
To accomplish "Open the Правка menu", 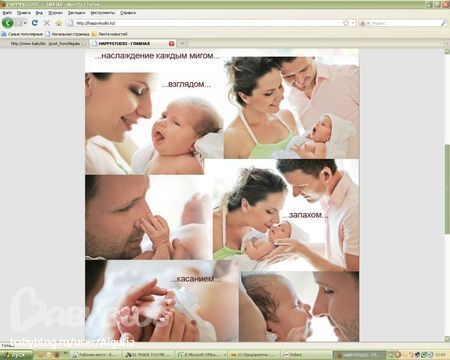I will (x=24, y=13).
